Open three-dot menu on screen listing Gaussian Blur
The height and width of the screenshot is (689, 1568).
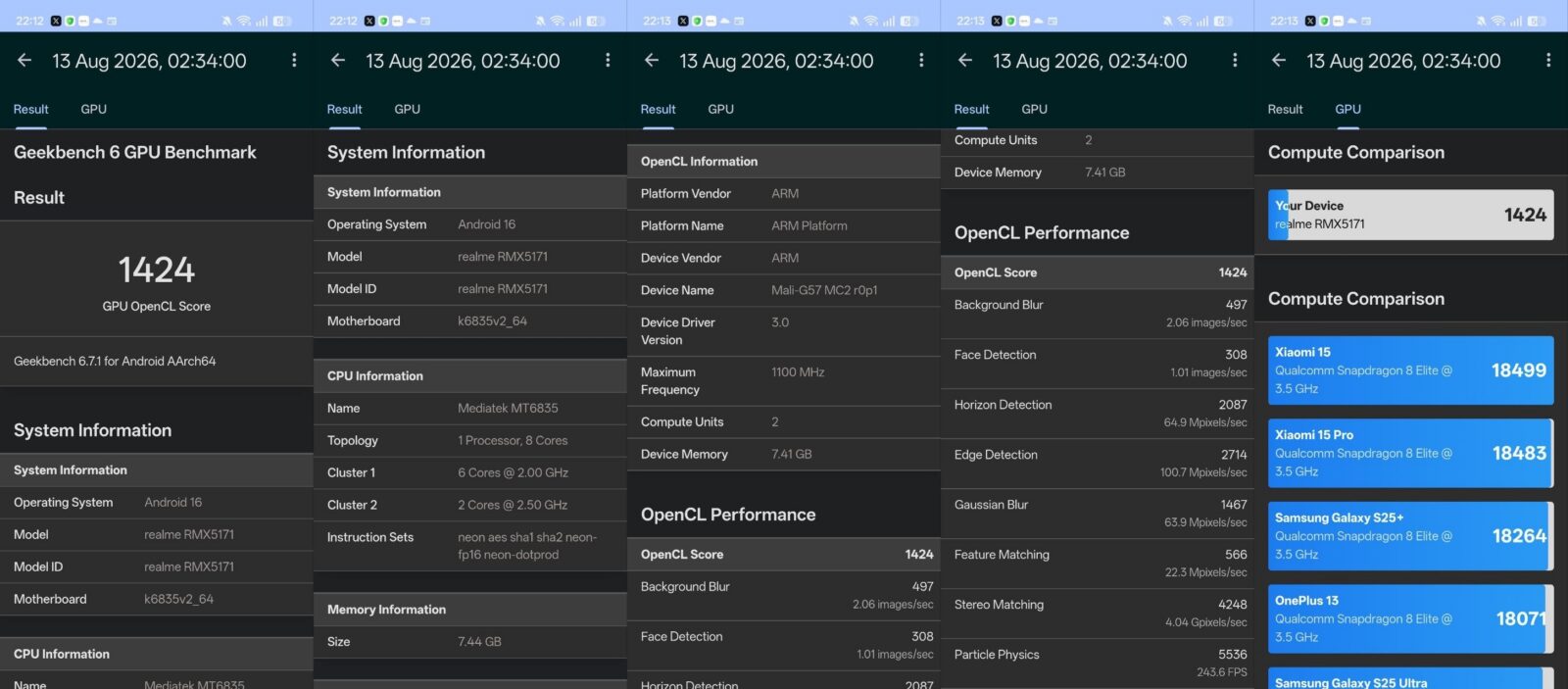point(1235,61)
